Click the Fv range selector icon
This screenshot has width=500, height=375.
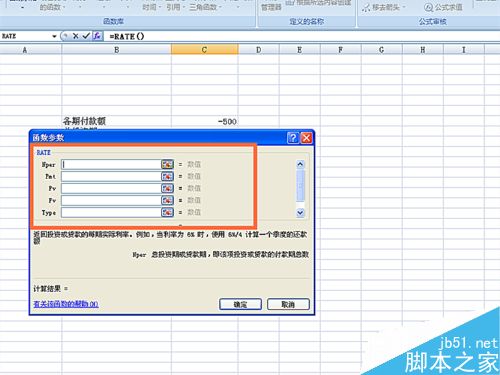pos(167,200)
